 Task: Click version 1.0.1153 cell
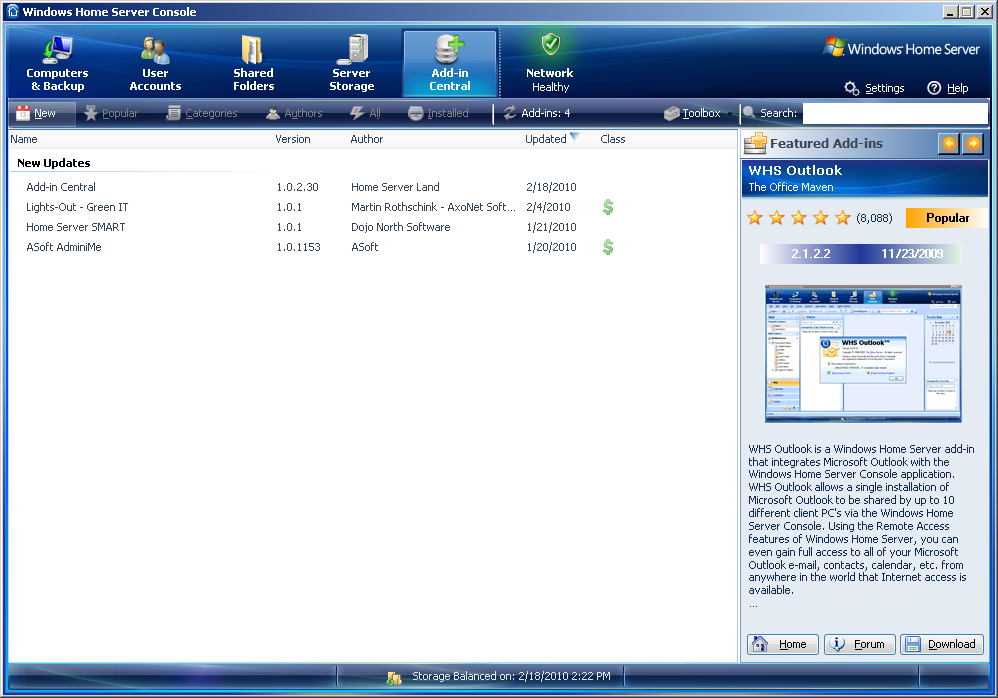point(299,247)
